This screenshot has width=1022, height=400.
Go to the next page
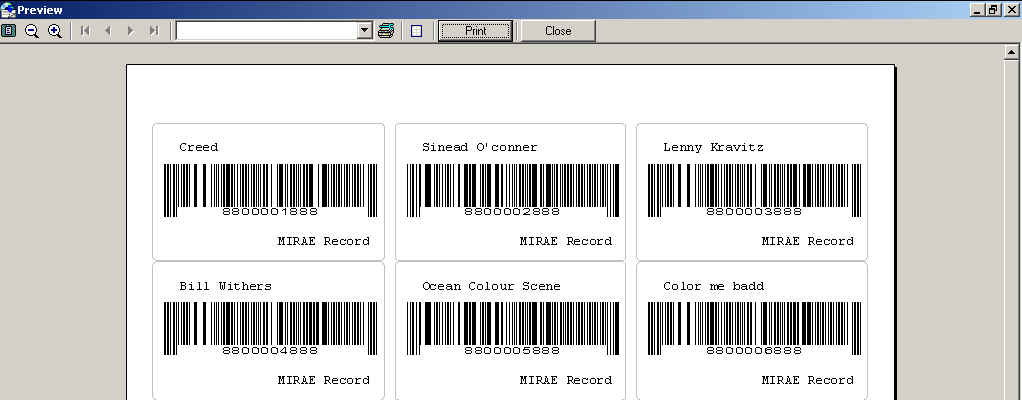(130, 31)
